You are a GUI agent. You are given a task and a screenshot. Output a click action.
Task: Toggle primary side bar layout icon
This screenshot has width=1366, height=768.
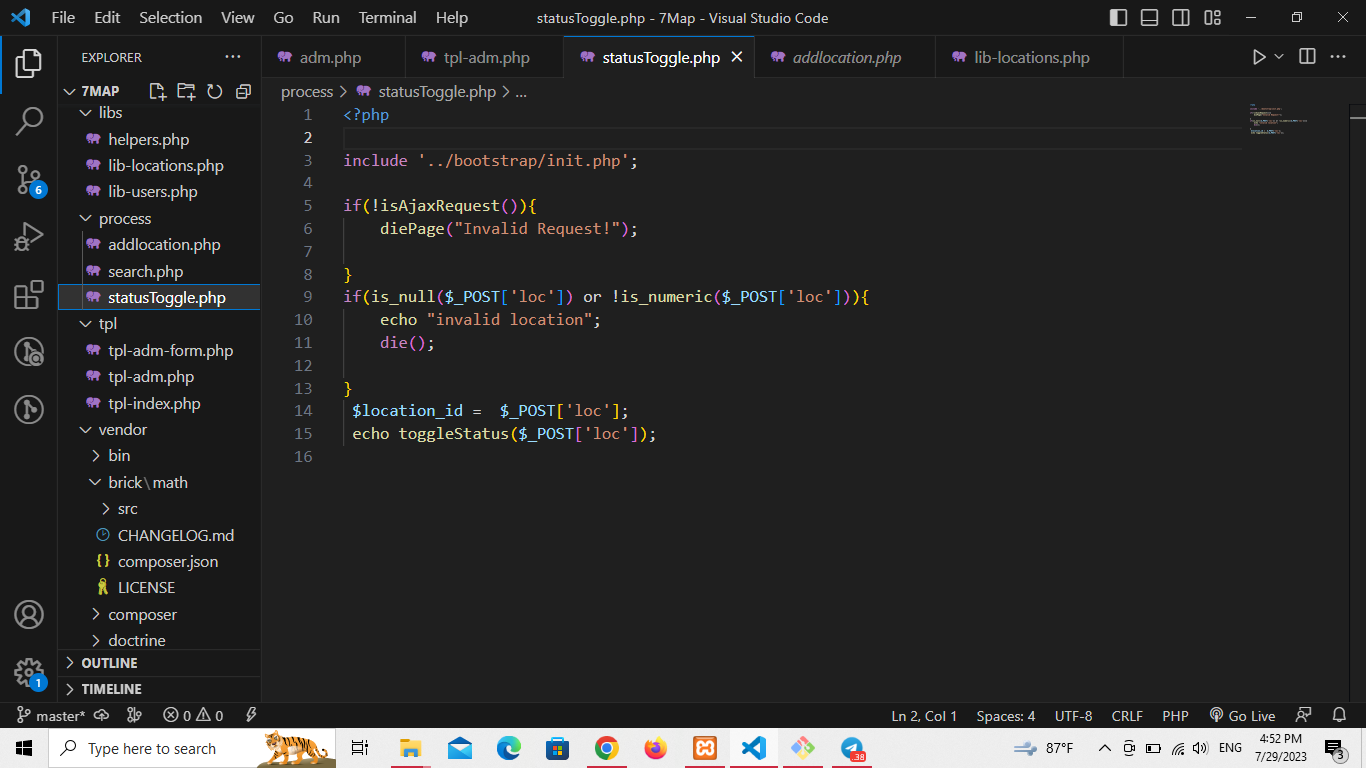pos(1119,18)
